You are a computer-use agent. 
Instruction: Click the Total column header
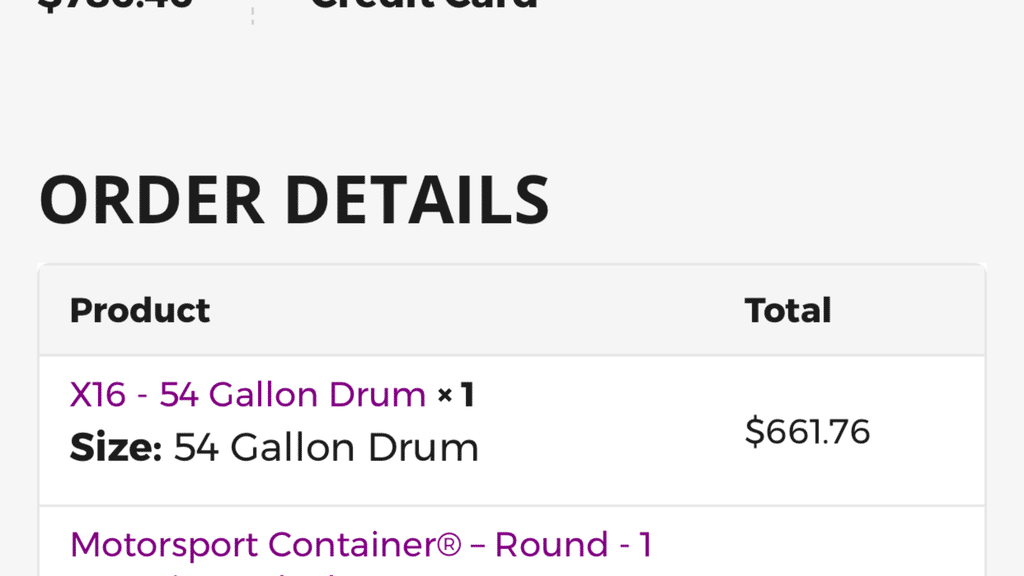coord(788,311)
